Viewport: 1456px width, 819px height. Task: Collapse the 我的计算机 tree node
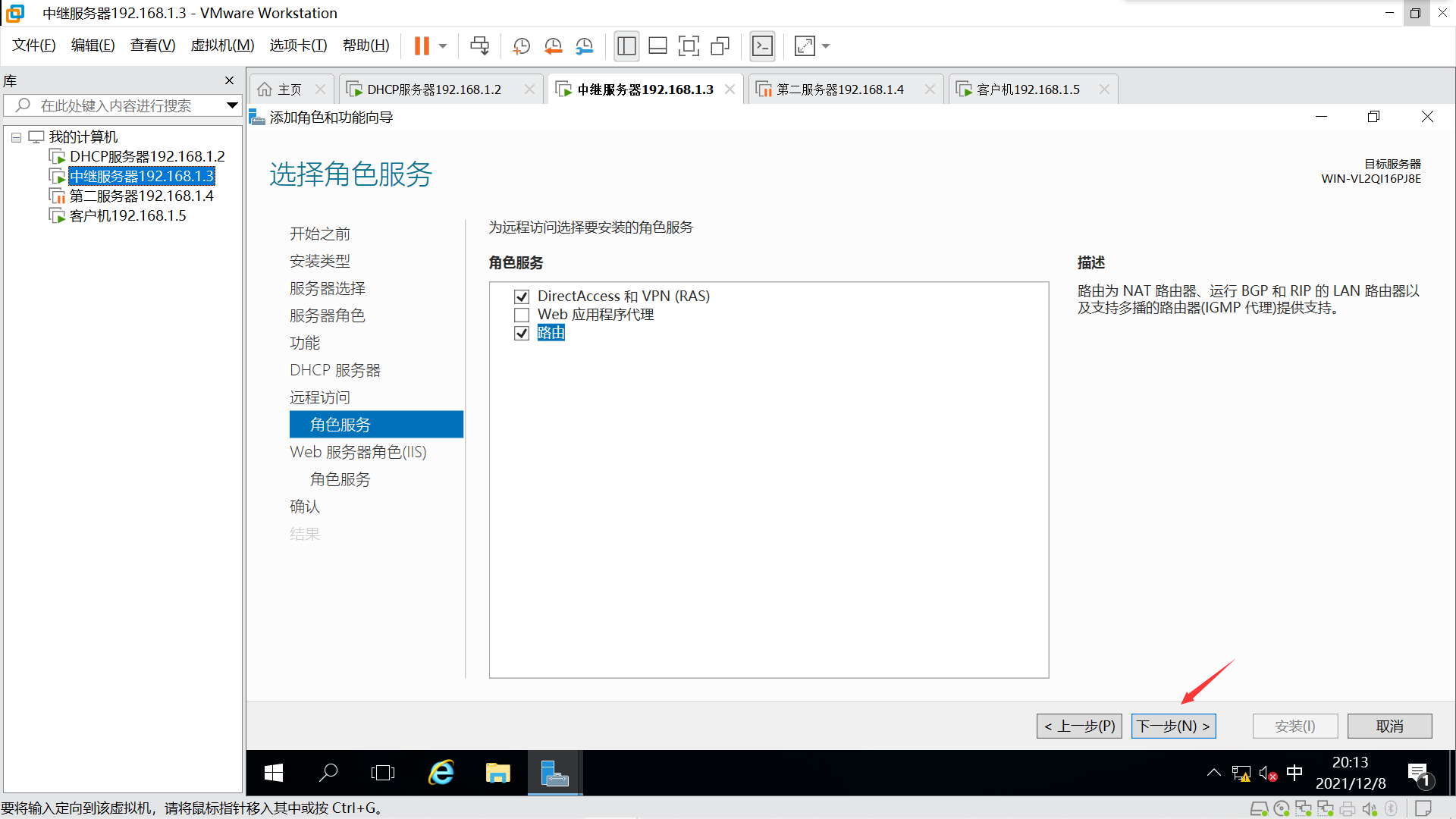click(x=16, y=137)
